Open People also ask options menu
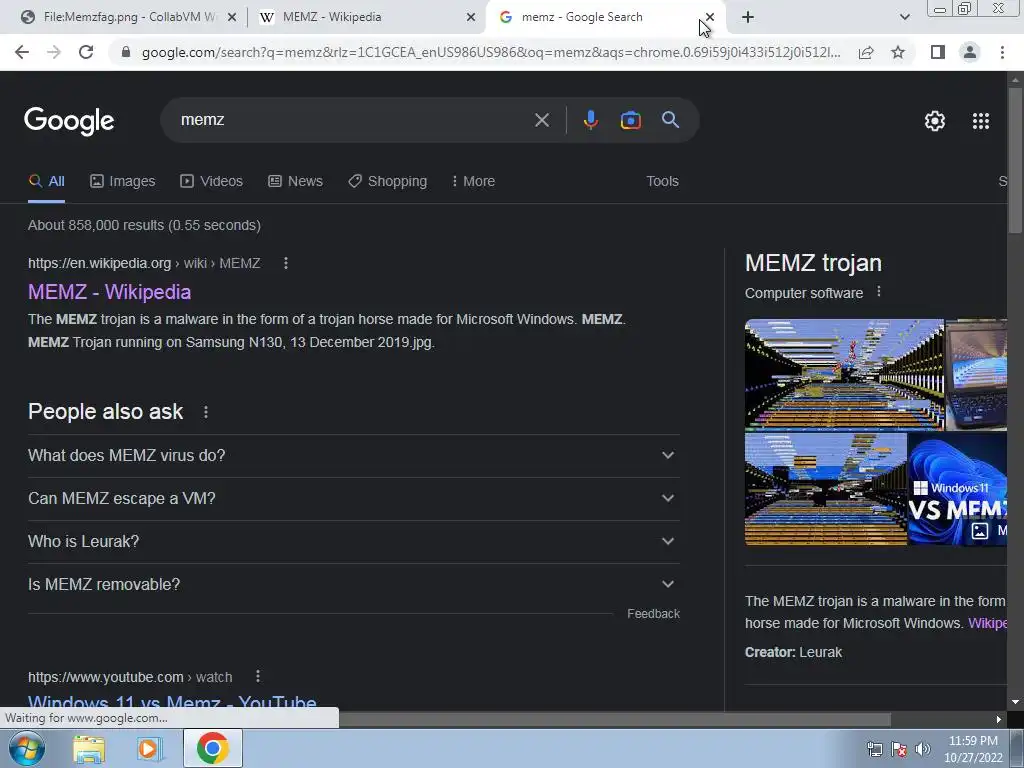This screenshot has height=768, width=1024. point(206,412)
